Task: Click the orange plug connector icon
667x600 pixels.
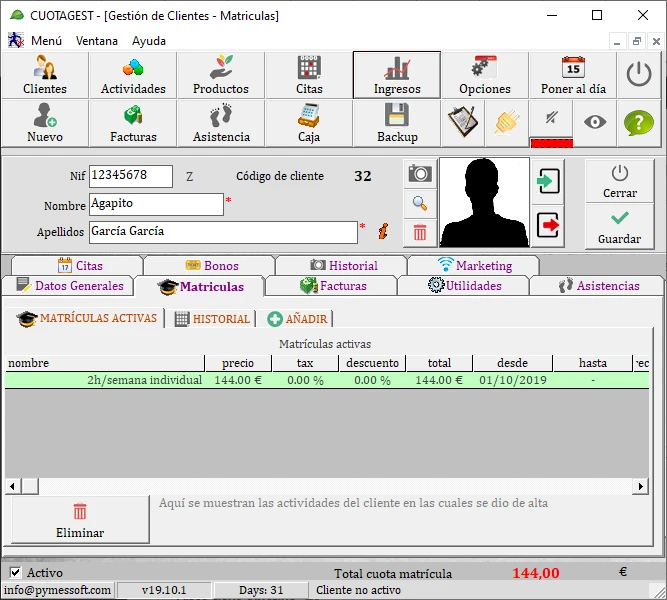Action: click(x=507, y=123)
